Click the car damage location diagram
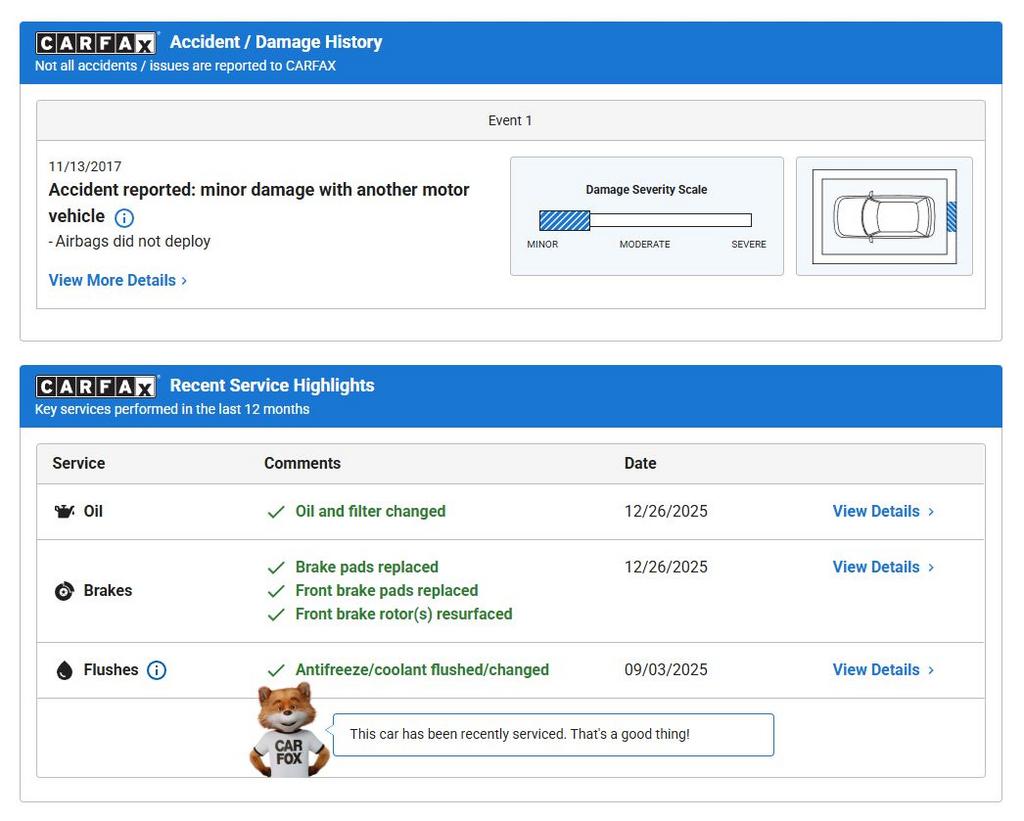Screen dimensions: 1024x821 click(x=884, y=216)
